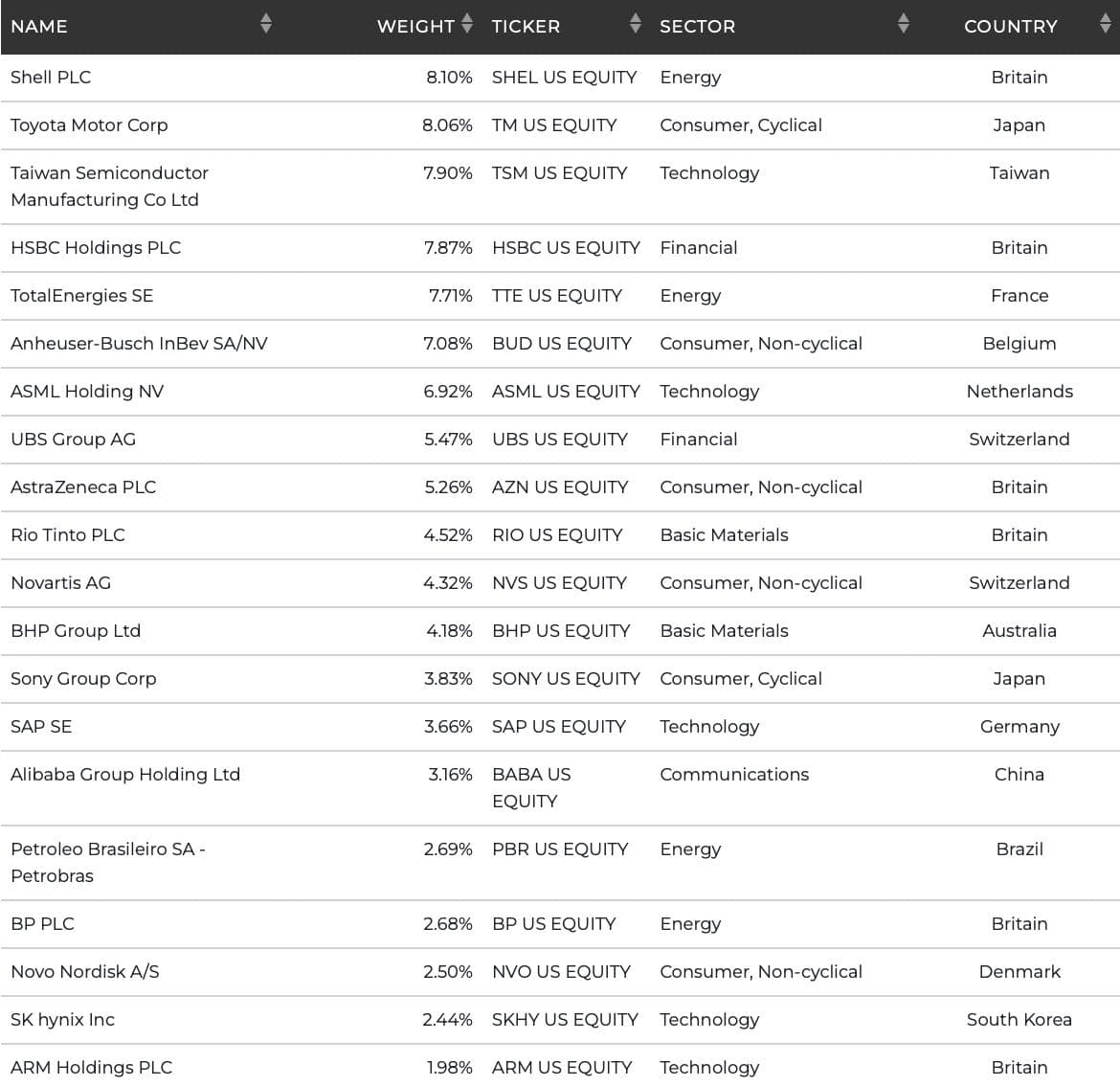Select the TSM US EQUITY ticker
This screenshot has width=1120, height=1086.
coord(559,173)
